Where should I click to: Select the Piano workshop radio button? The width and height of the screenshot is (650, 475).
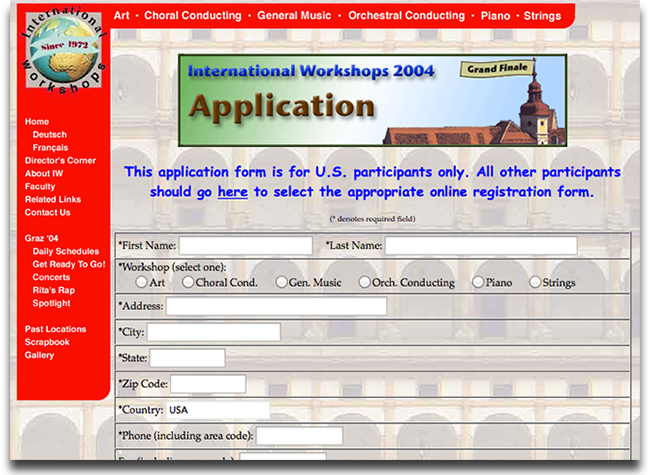(478, 282)
